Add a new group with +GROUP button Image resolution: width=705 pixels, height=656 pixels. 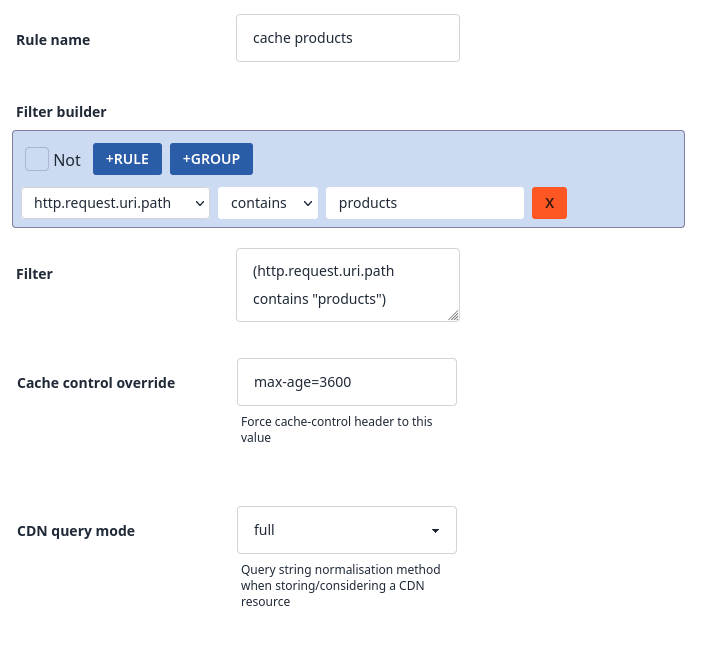(211, 159)
